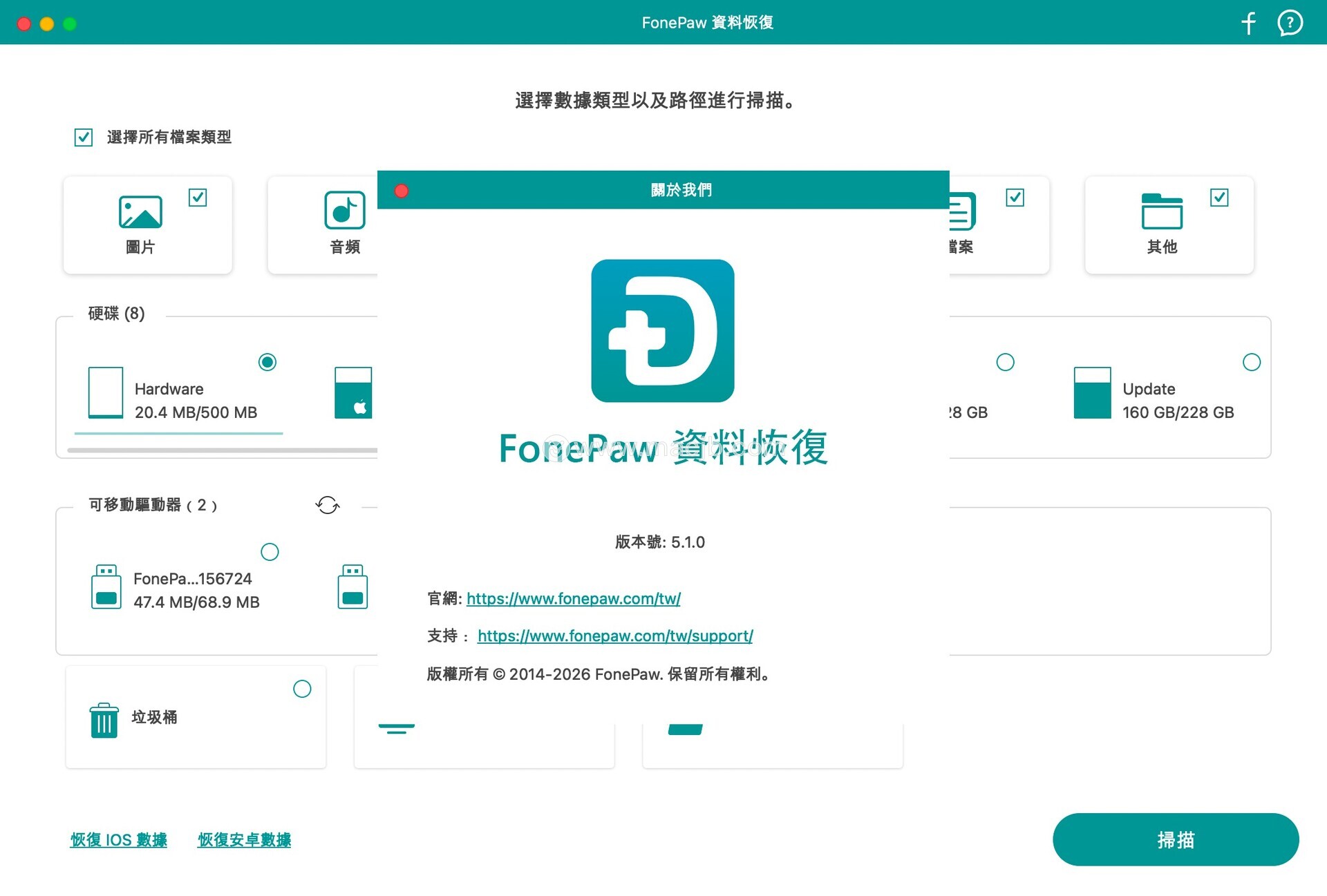Click 恢復 IOS 數據 link
This screenshot has width=1327, height=896.
(x=119, y=840)
